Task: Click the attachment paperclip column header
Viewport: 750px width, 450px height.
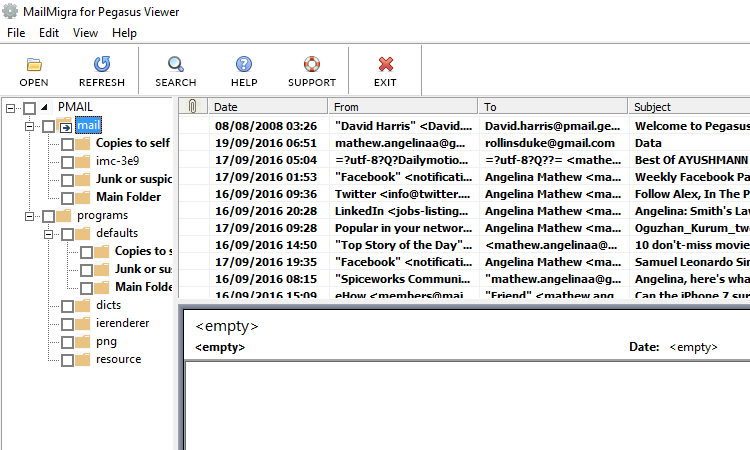Action: pyautogui.click(x=193, y=106)
